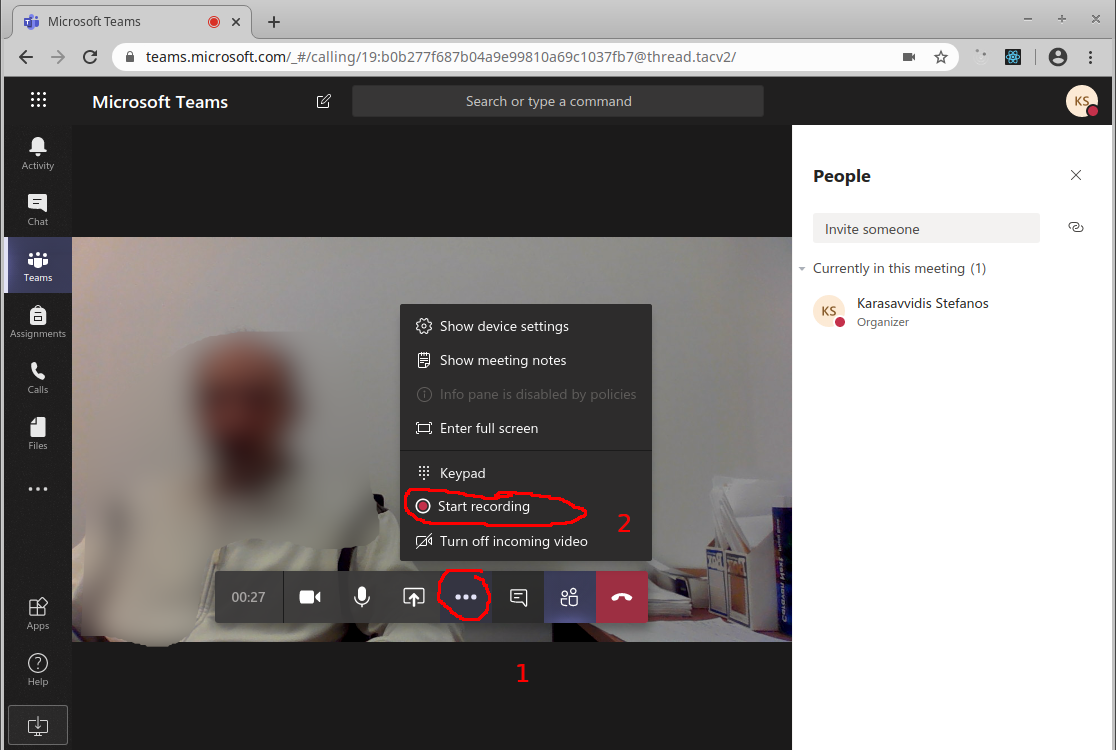This screenshot has height=750, width=1116.
Task: Choose Show device settings
Action: coord(504,326)
